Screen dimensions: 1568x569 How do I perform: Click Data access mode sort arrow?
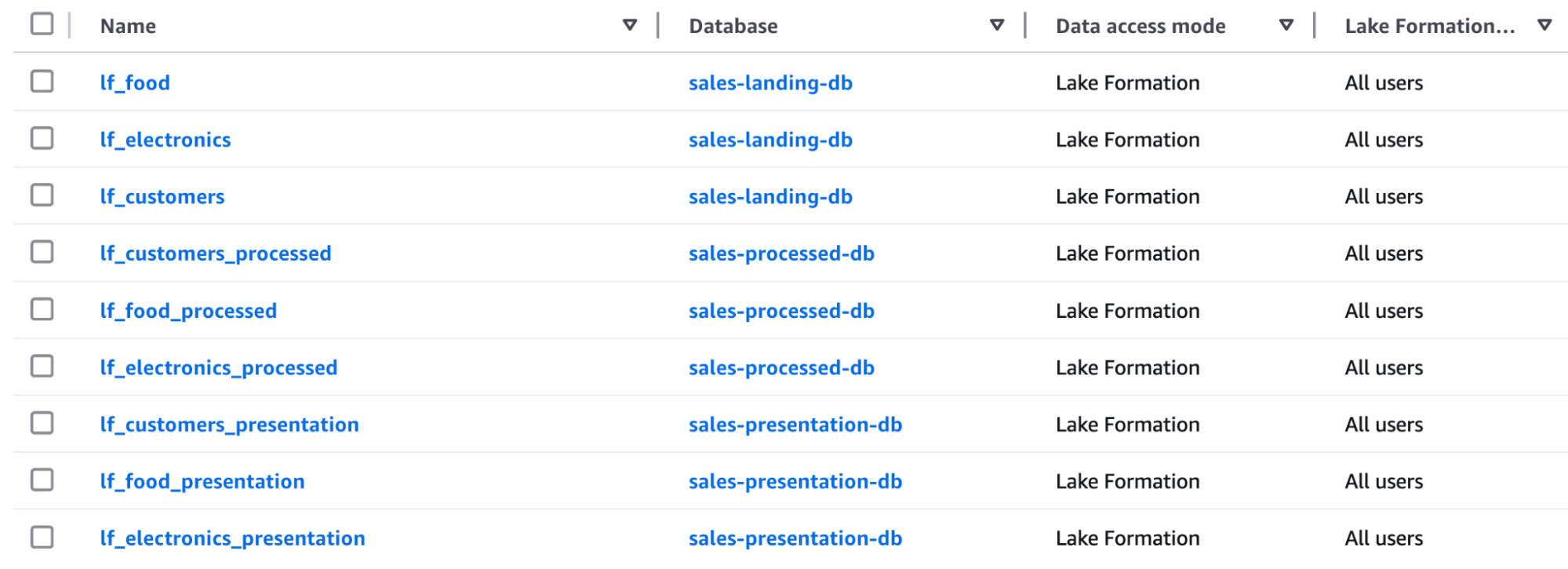pyautogui.click(x=1286, y=25)
